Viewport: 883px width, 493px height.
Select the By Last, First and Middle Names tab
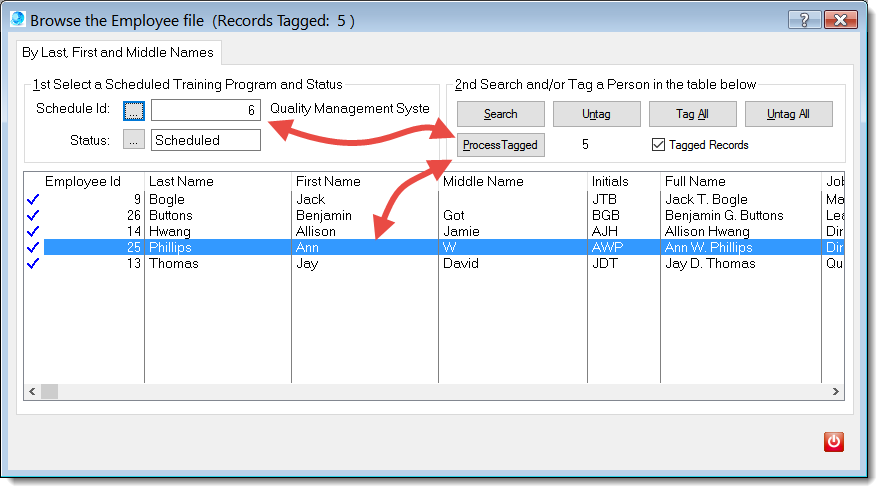pyautogui.click(x=119, y=52)
